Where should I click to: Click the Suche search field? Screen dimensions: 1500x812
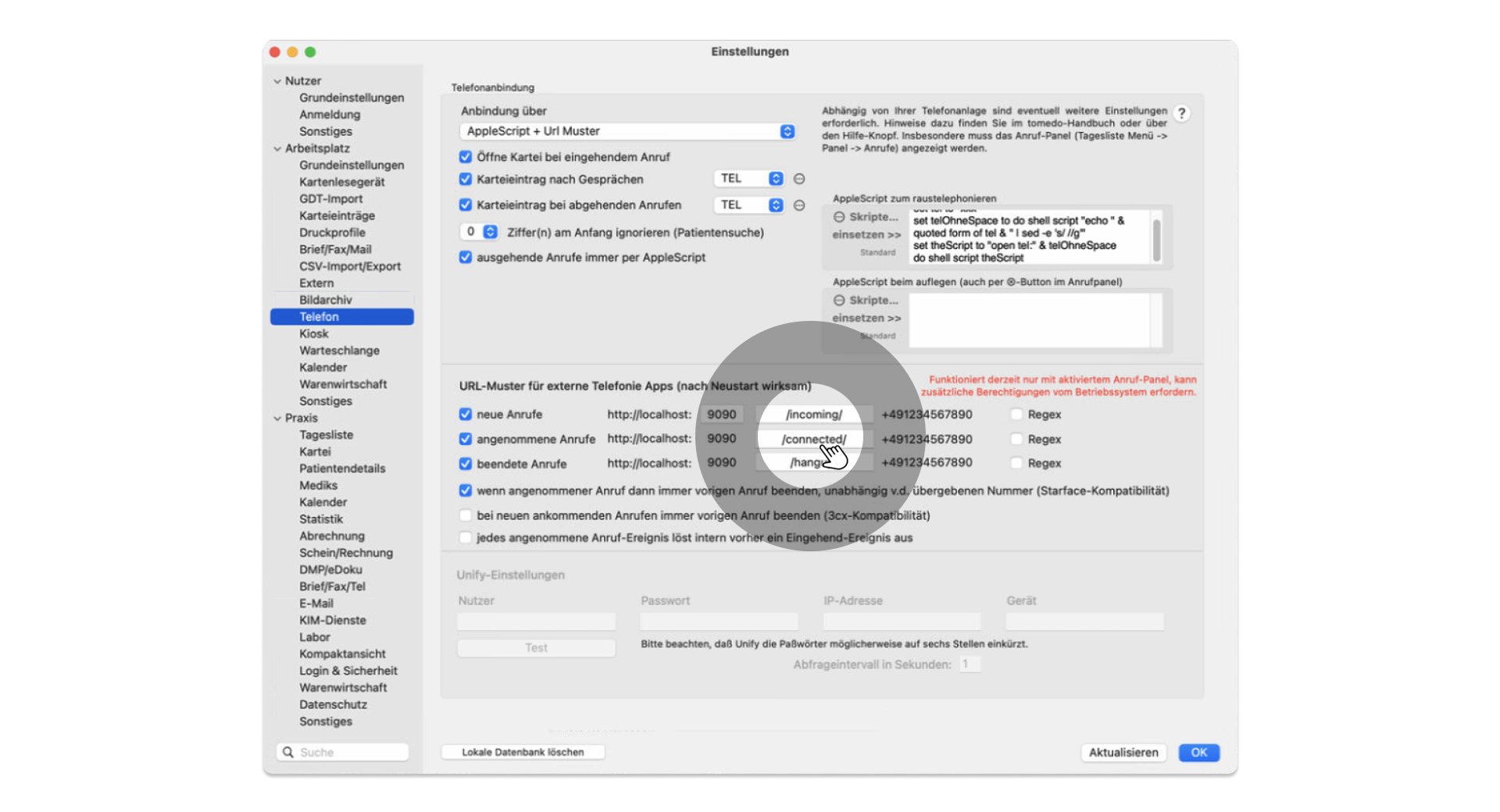342,752
